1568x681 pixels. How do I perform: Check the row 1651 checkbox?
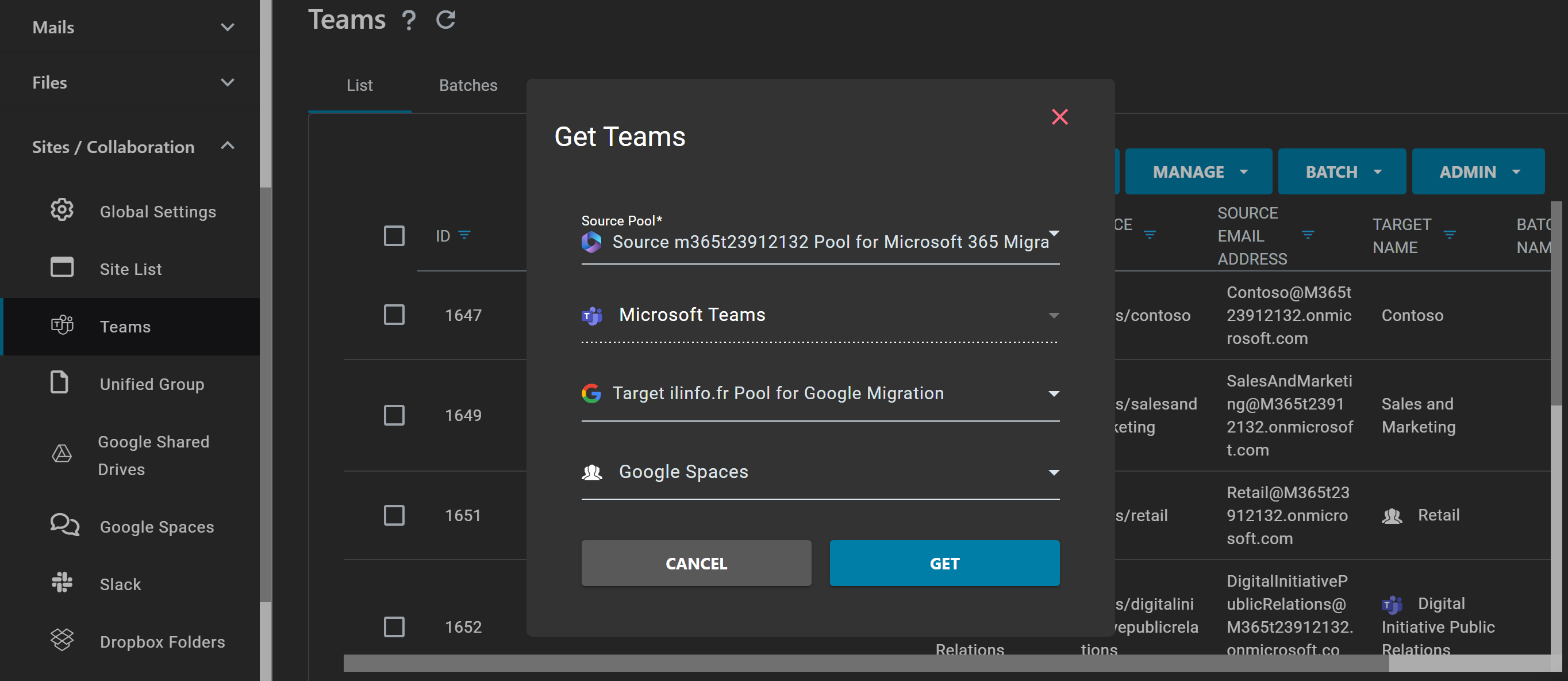[x=394, y=515]
